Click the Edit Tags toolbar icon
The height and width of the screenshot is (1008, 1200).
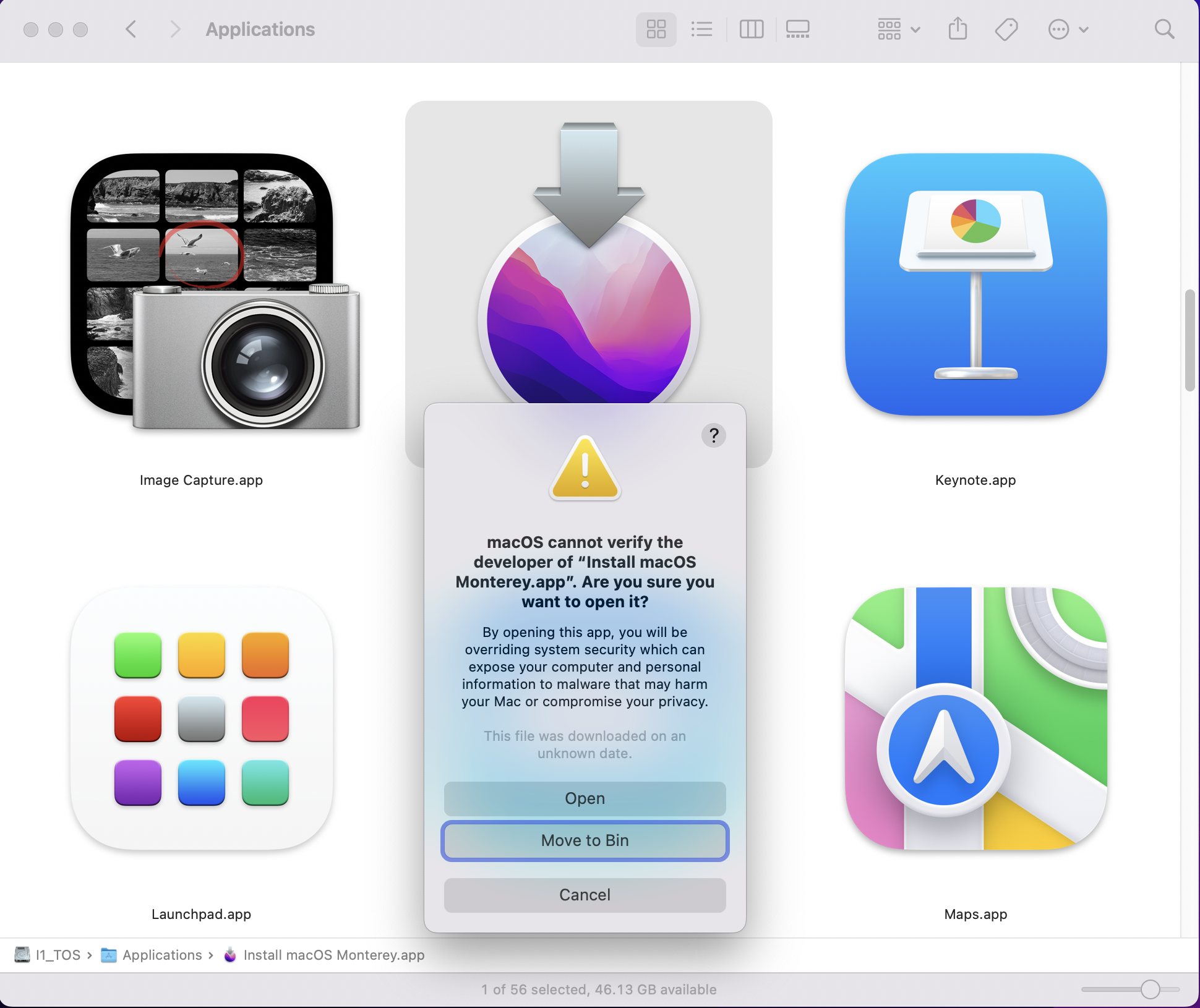click(x=1006, y=29)
